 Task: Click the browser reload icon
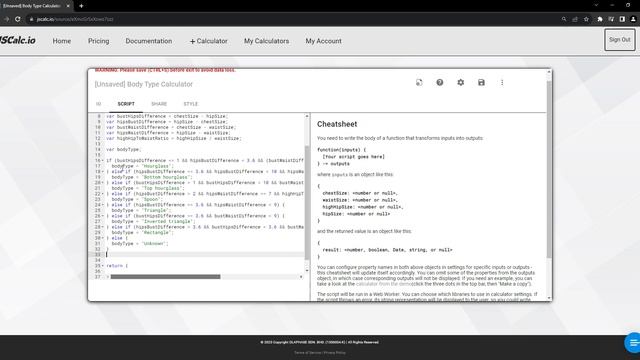click(x=18, y=19)
